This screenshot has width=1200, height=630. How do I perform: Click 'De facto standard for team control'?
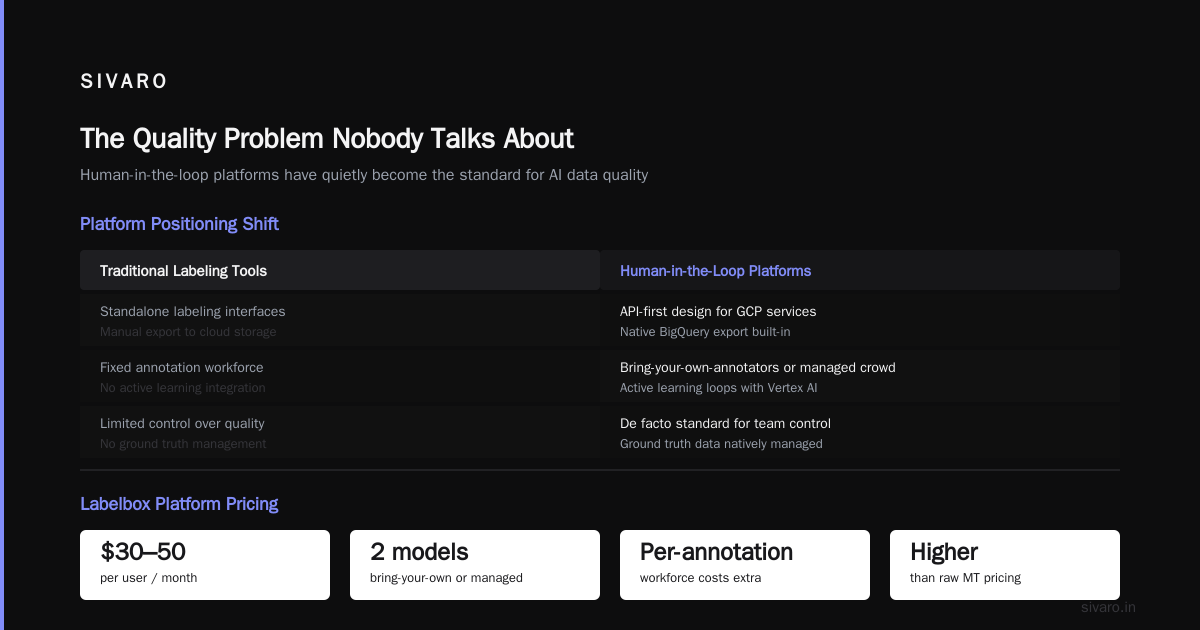coord(725,423)
